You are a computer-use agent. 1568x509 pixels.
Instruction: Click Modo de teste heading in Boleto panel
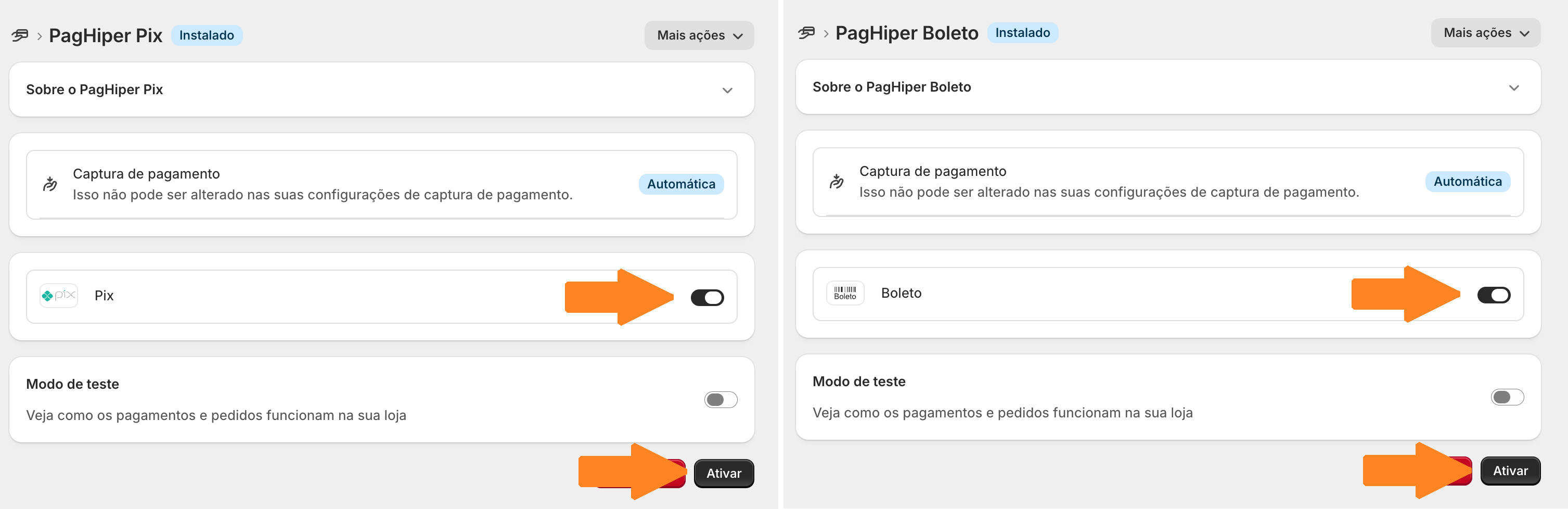click(859, 382)
